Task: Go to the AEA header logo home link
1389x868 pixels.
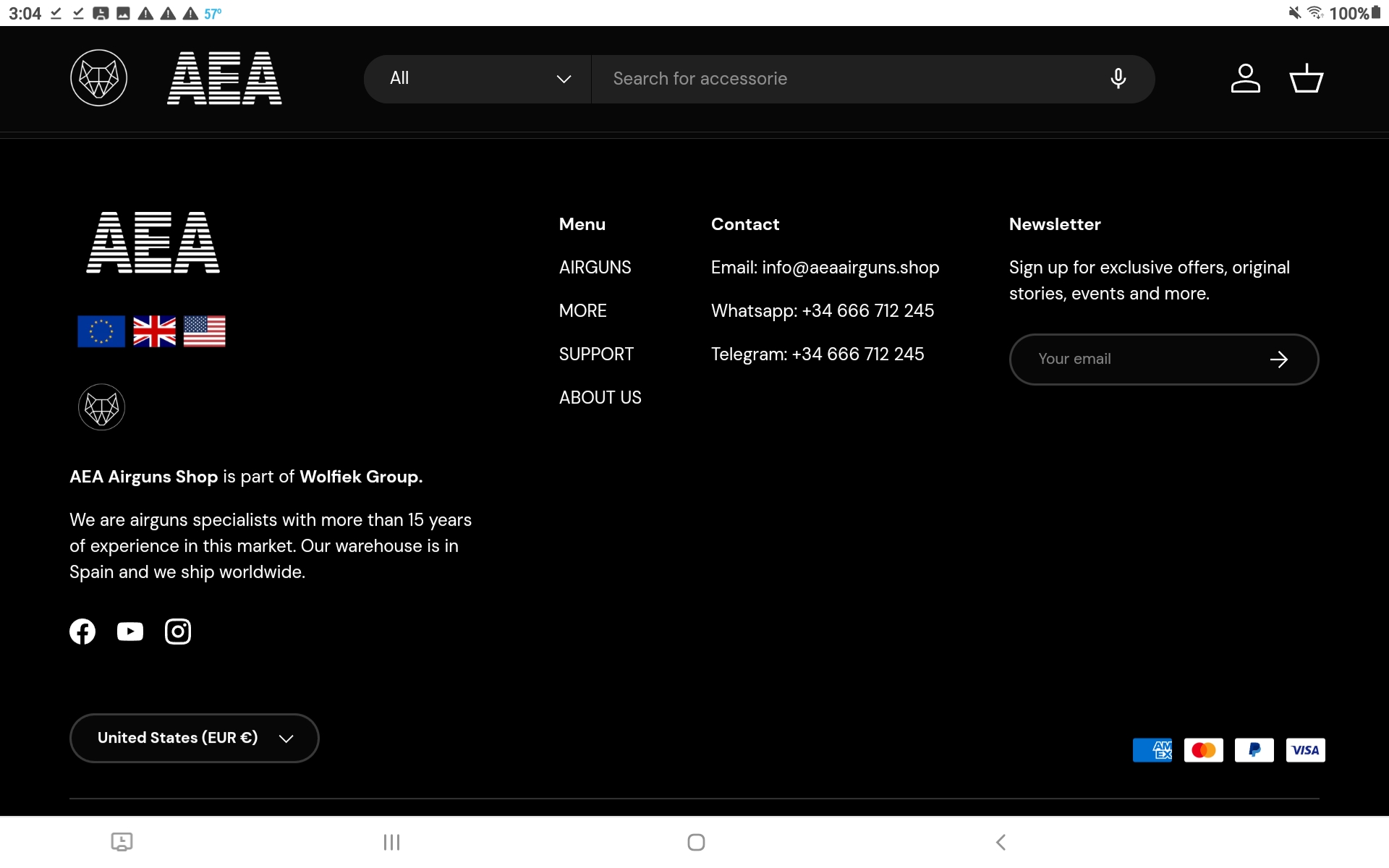Action: pyautogui.click(x=224, y=78)
